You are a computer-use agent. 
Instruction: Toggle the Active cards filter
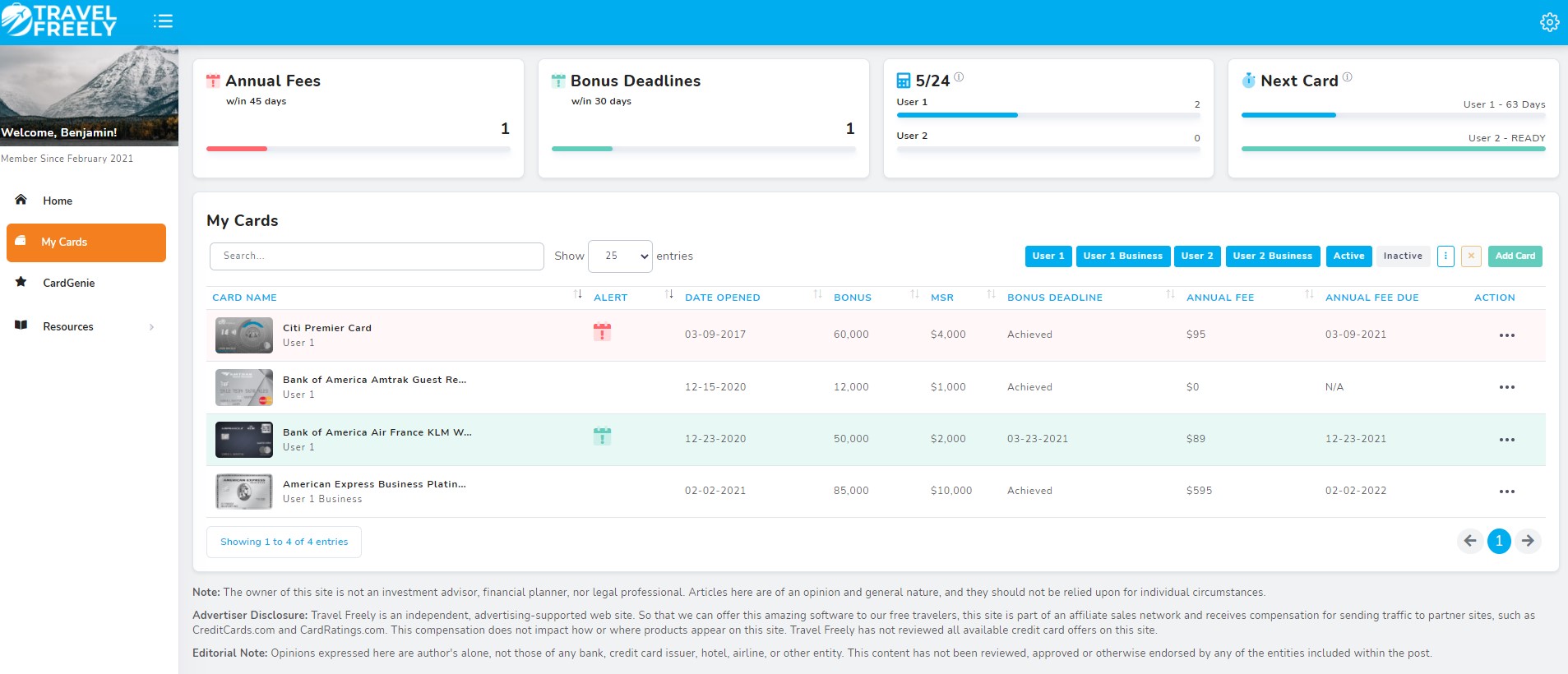click(x=1348, y=256)
